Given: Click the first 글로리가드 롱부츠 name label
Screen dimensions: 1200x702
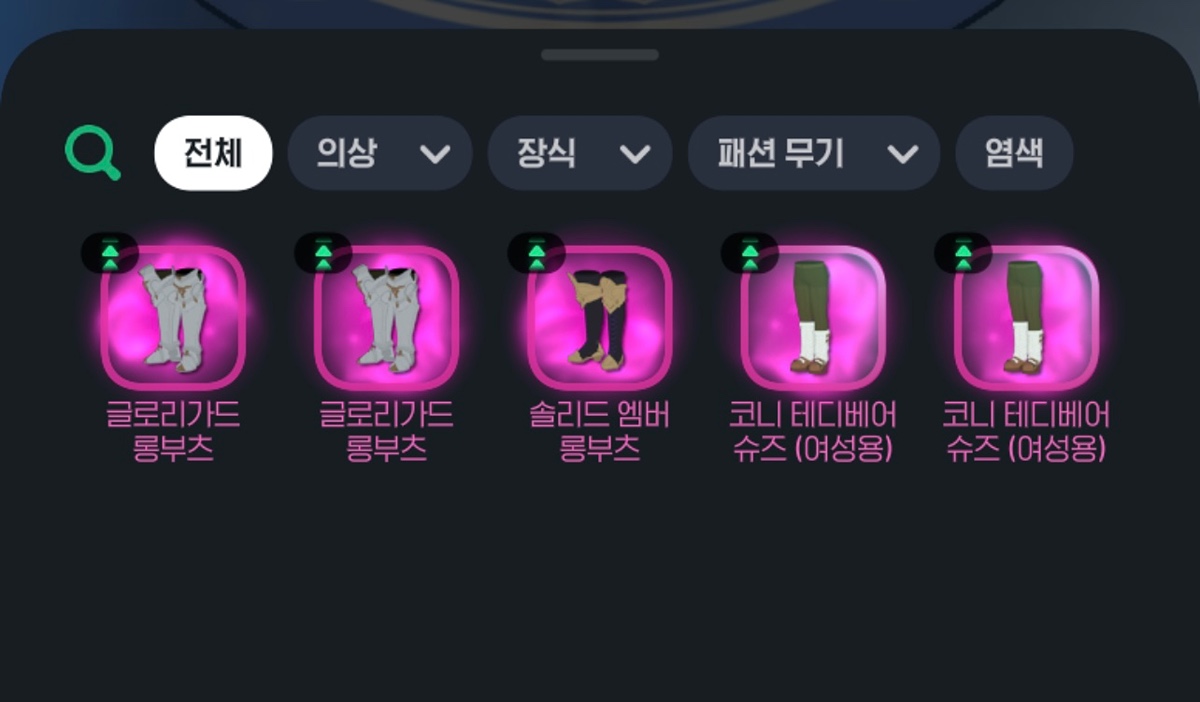Looking at the screenshot, I should pos(173,432).
